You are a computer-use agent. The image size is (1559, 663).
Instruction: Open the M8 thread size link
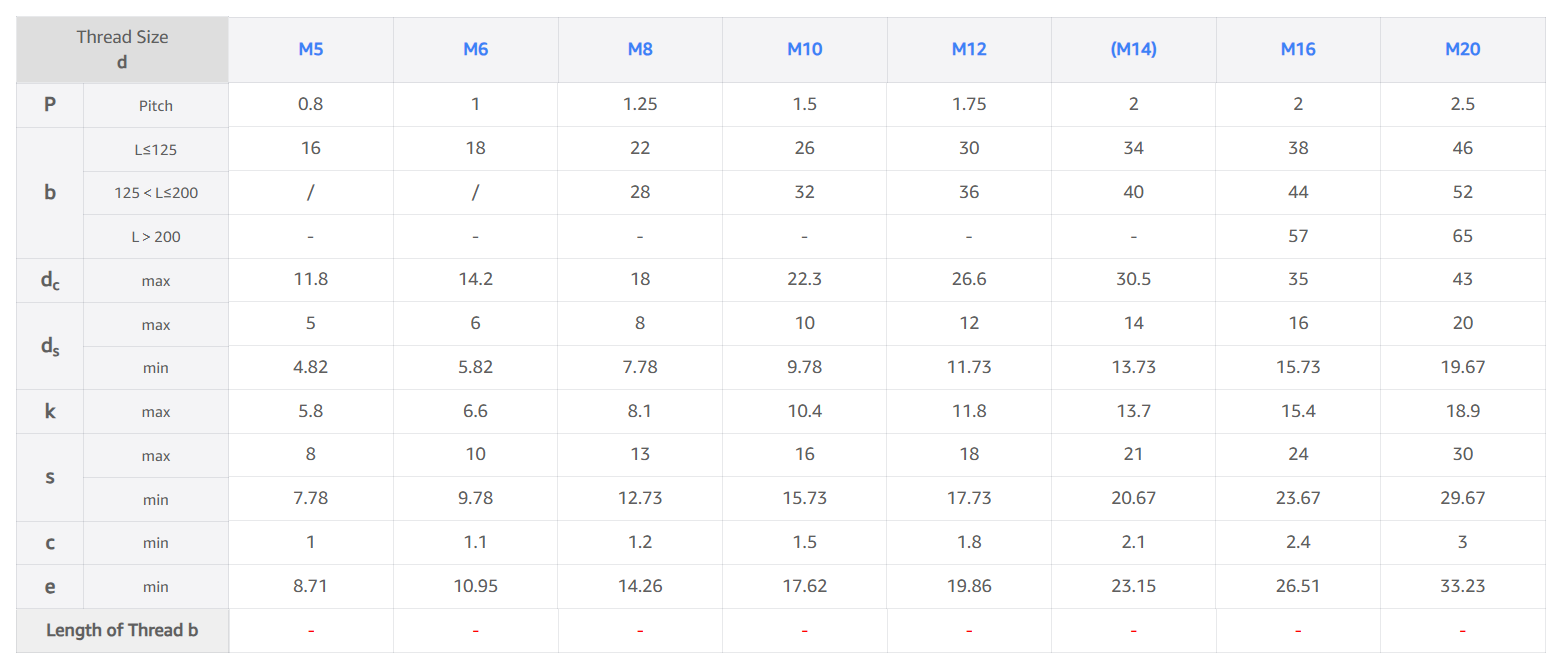[640, 49]
